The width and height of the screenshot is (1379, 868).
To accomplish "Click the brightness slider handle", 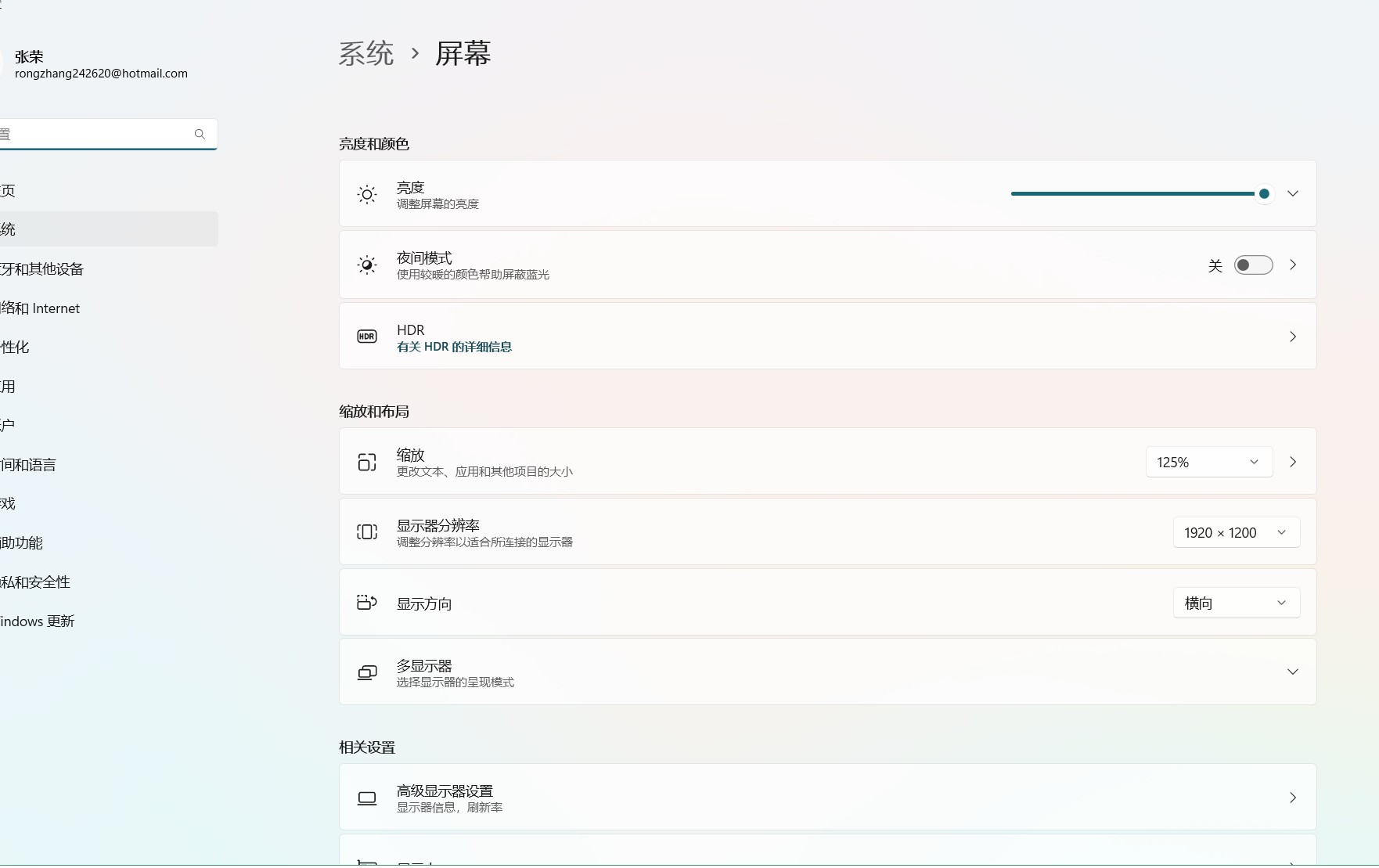I will click(x=1264, y=194).
